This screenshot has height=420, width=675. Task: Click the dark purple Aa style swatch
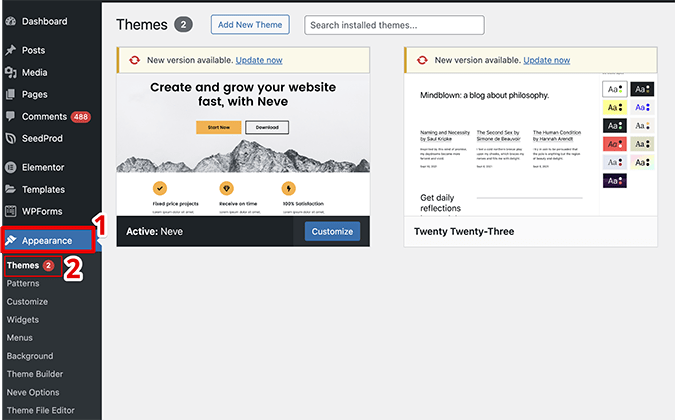coord(615,181)
